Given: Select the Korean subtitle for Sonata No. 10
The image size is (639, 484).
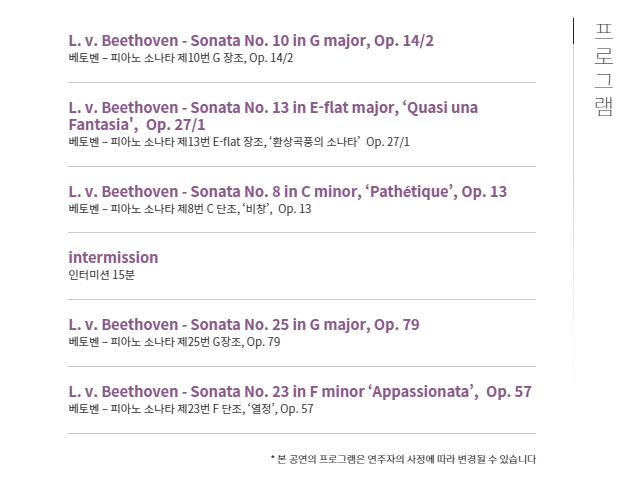Looking at the screenshot, I should (181, 58).
